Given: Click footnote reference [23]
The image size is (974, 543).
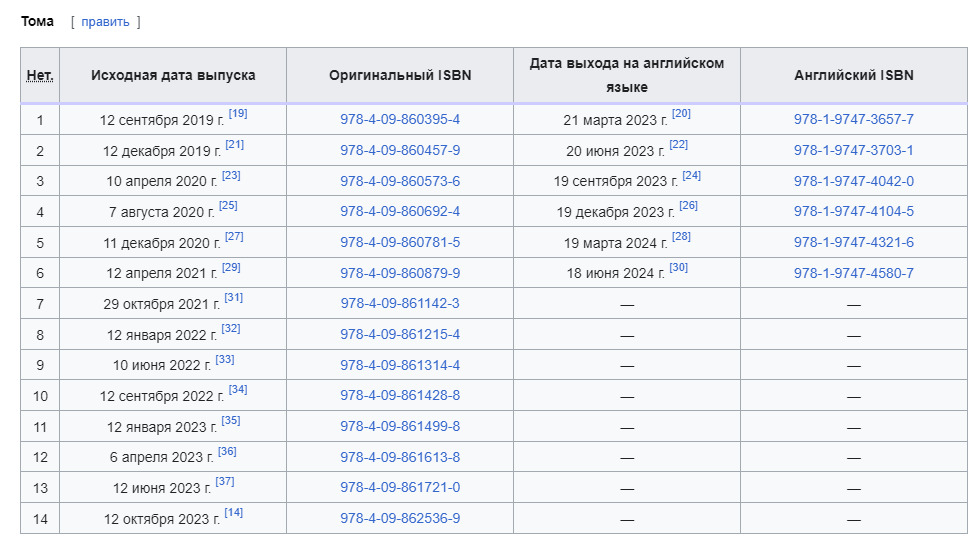Looking at the screenshot, I should click(231, 175).
